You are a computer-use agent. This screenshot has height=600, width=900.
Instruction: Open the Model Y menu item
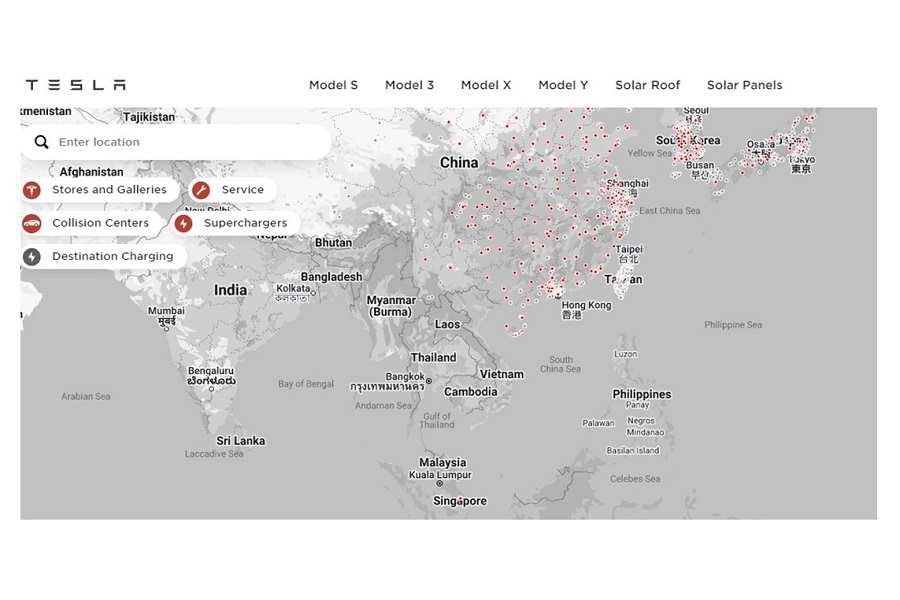pyautogui.click(x=563, y=85)
